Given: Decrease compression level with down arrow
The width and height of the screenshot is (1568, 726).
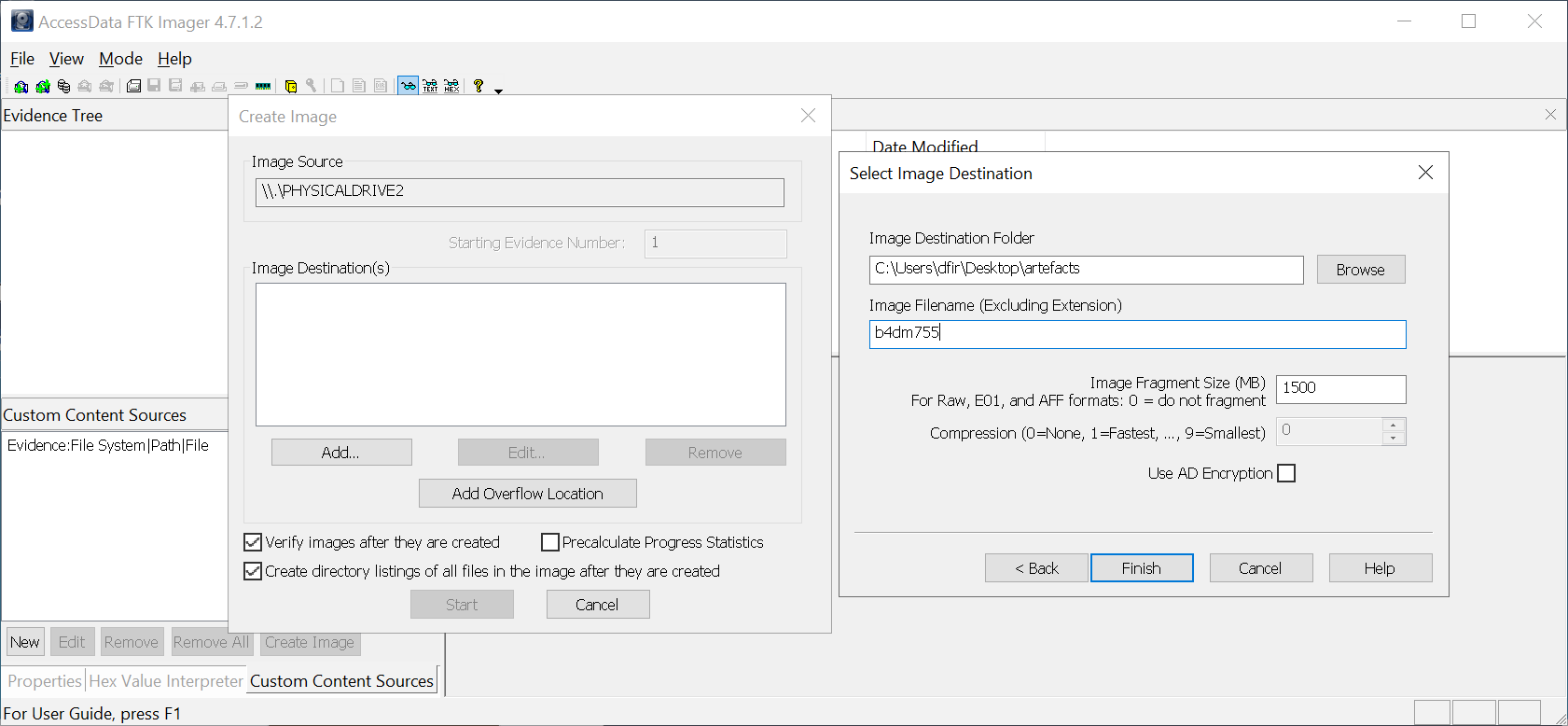Looking at the screenshot, I should [1394, 438].
